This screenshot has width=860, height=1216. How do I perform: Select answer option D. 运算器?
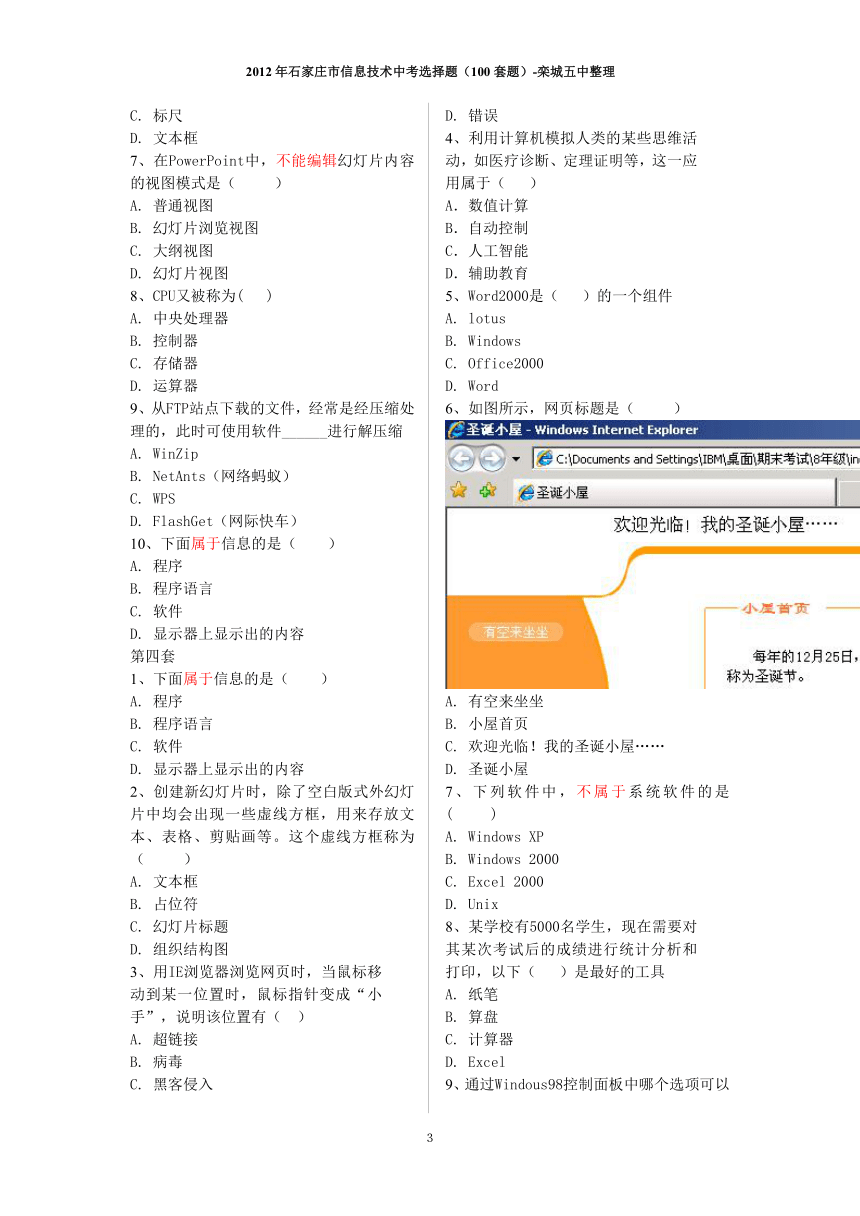[x=164, y=386]
